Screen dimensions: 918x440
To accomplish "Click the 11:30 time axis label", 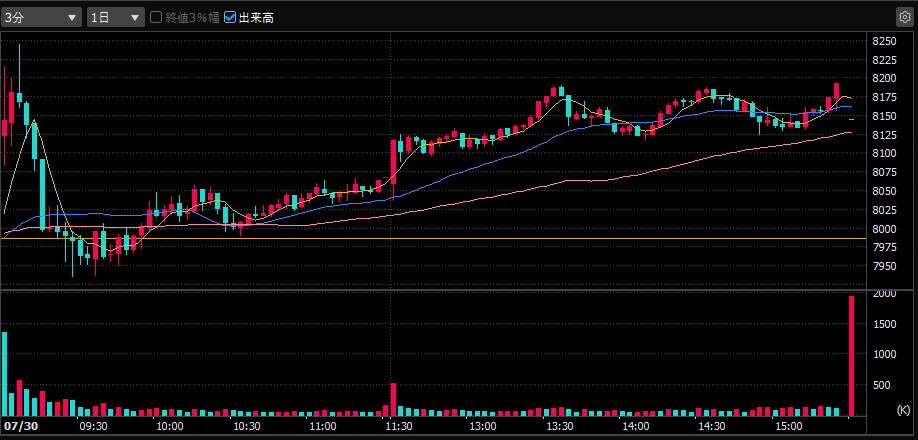I will click(399, 427).
